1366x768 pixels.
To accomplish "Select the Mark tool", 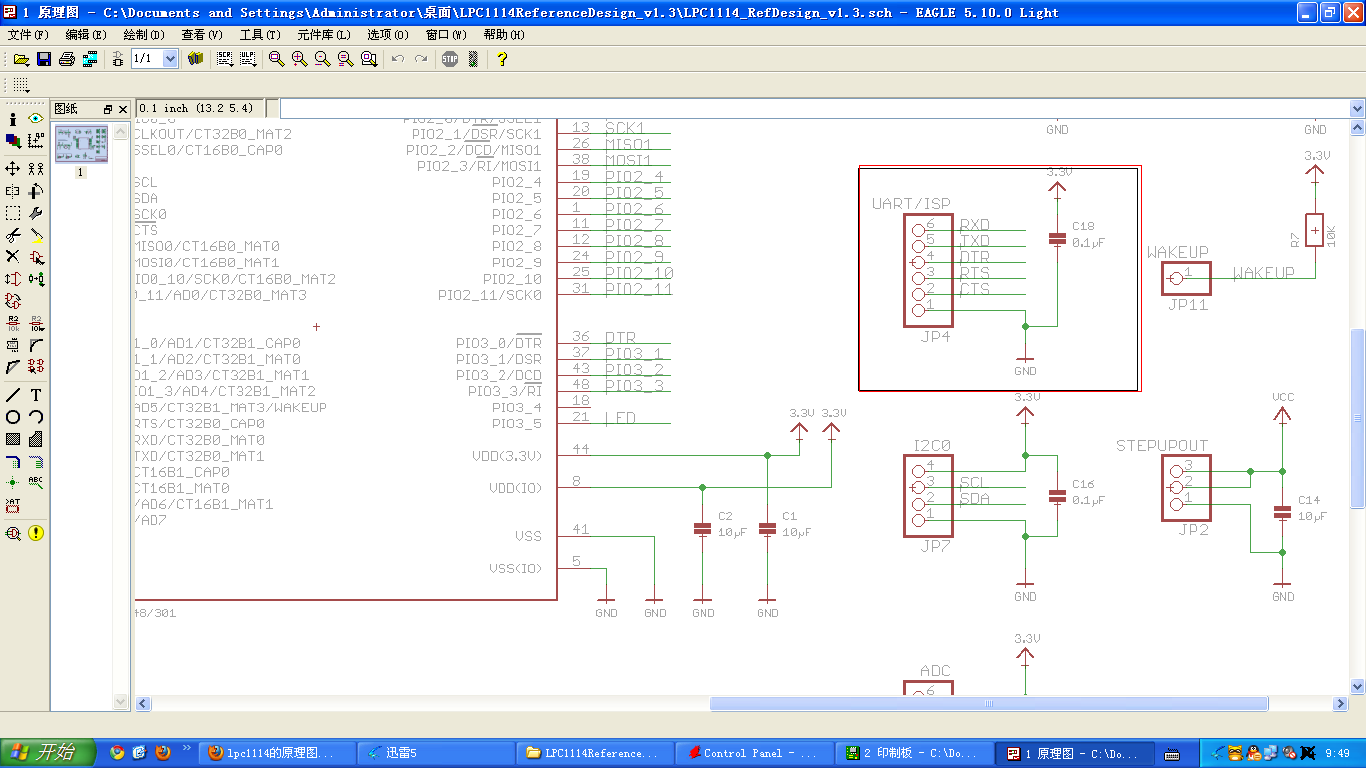I will click(x=36, y=141).
